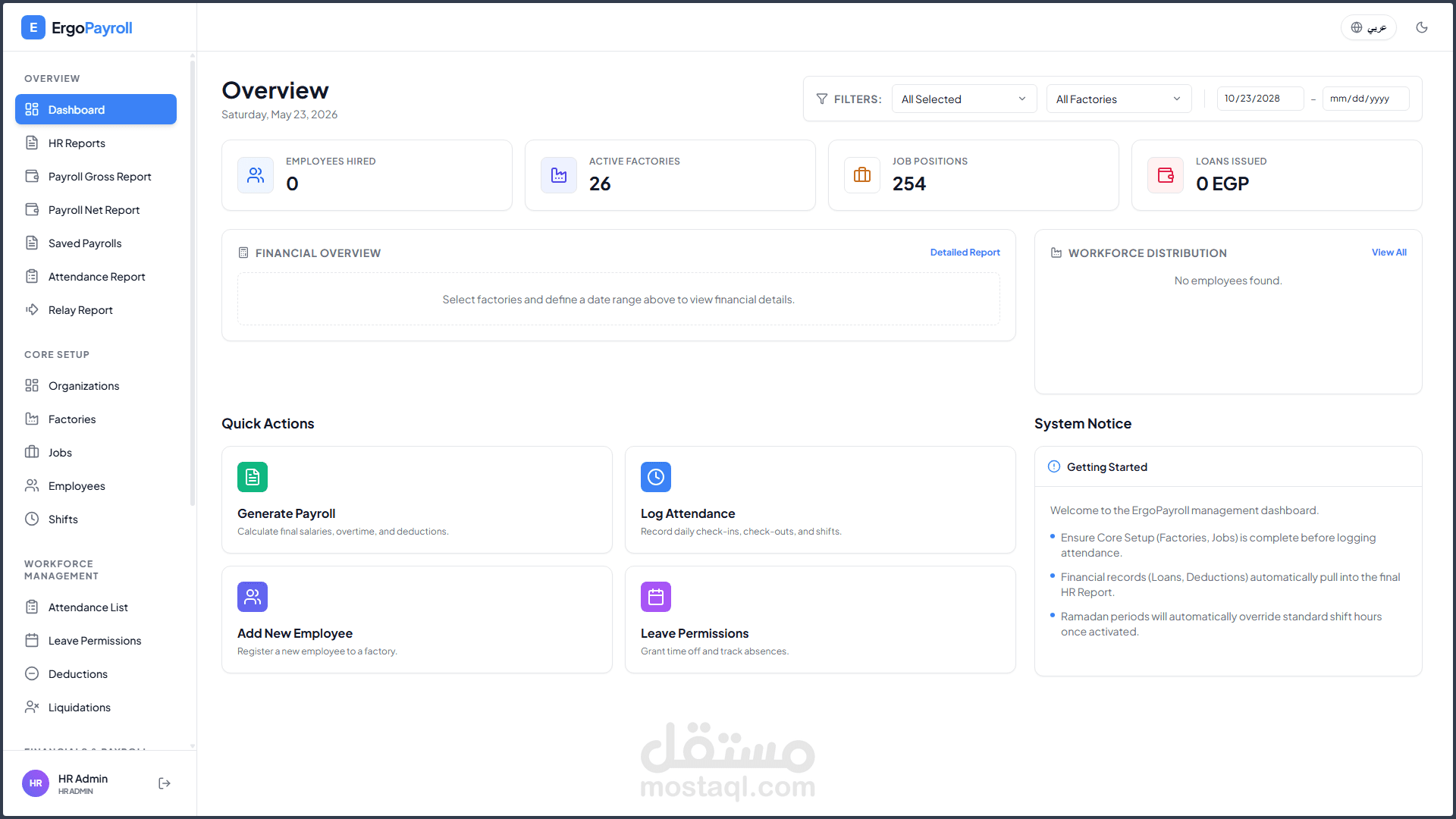The width and height of the screenshot is (1456, 819).
Task: Click the 'No employees found.' message
Action: (x=1228, y=281)
